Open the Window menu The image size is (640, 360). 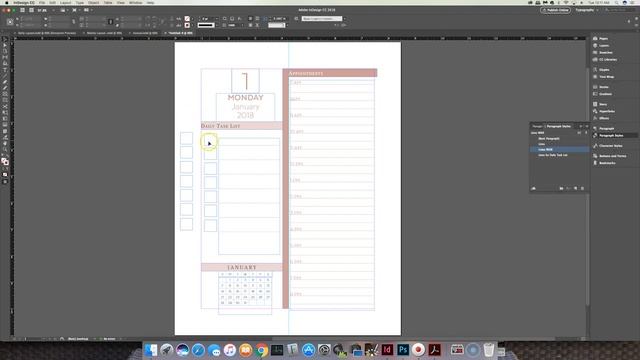pyautogui.click(x=136, y=2)
